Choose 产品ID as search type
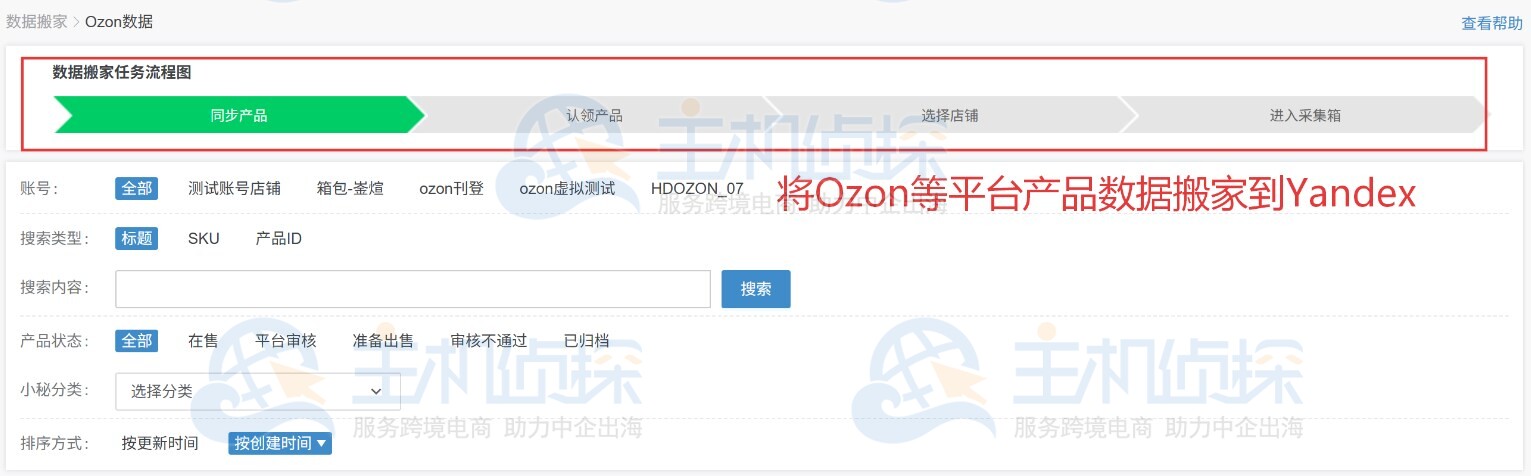Screen dimensions: 1531x476 click(279, 238)
